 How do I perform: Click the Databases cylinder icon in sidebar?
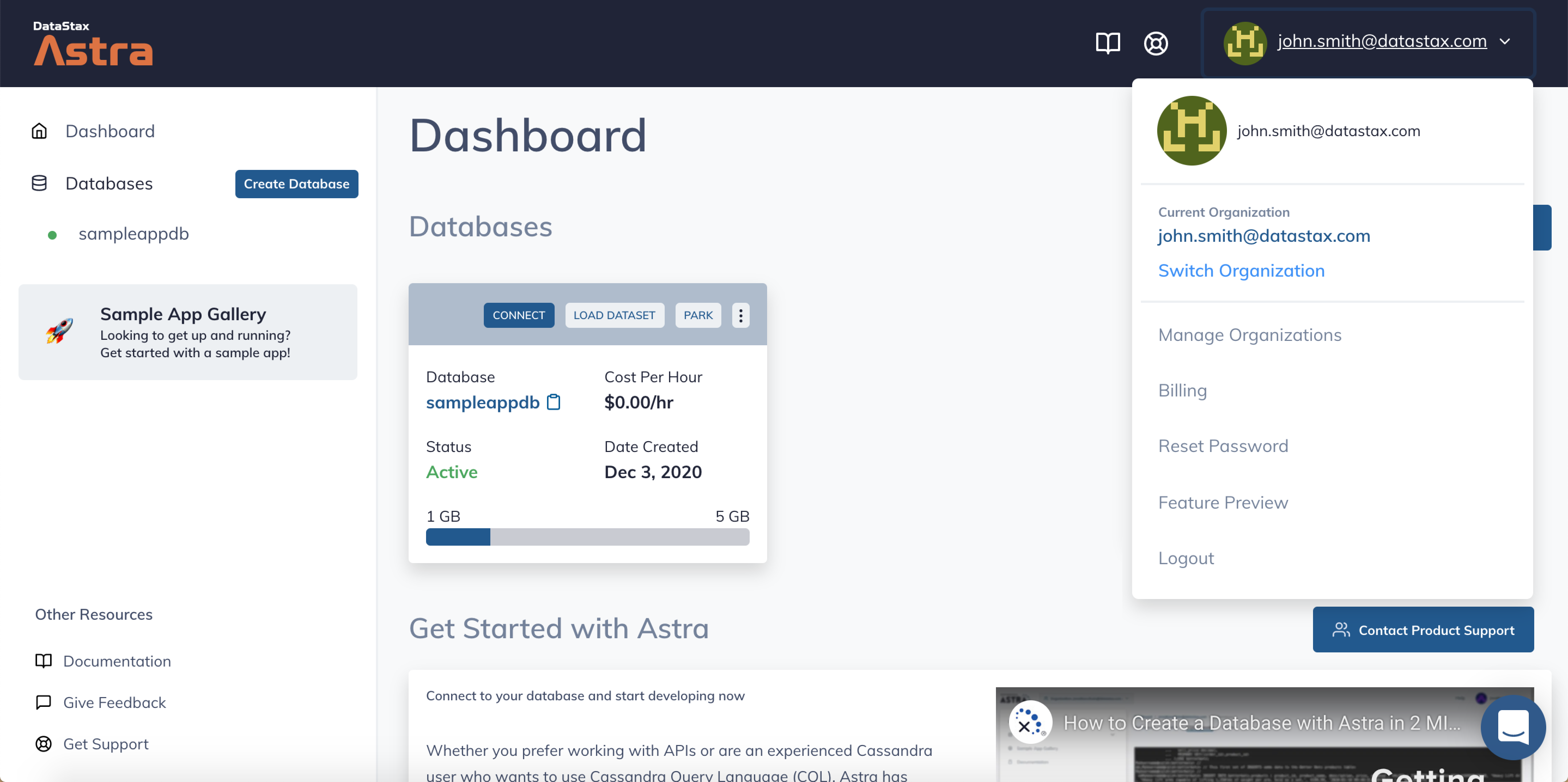point(39,183)
